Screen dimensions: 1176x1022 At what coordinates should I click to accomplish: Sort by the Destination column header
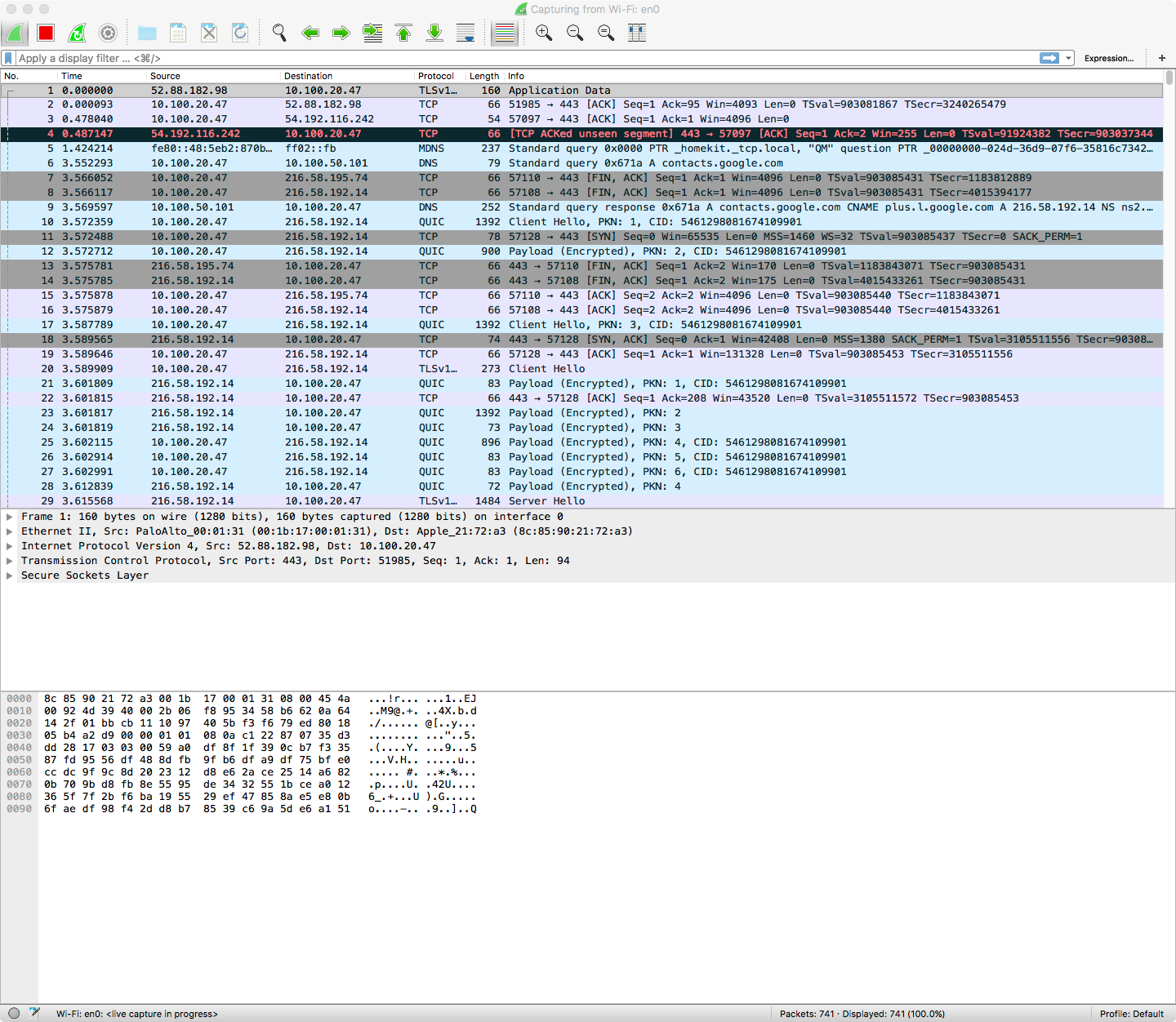pos(348,76)
